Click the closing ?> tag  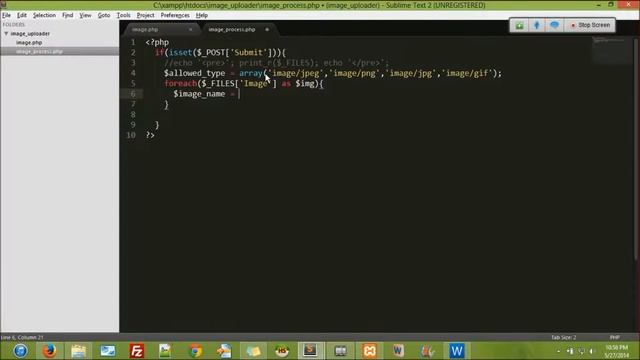tap(150, 135)
